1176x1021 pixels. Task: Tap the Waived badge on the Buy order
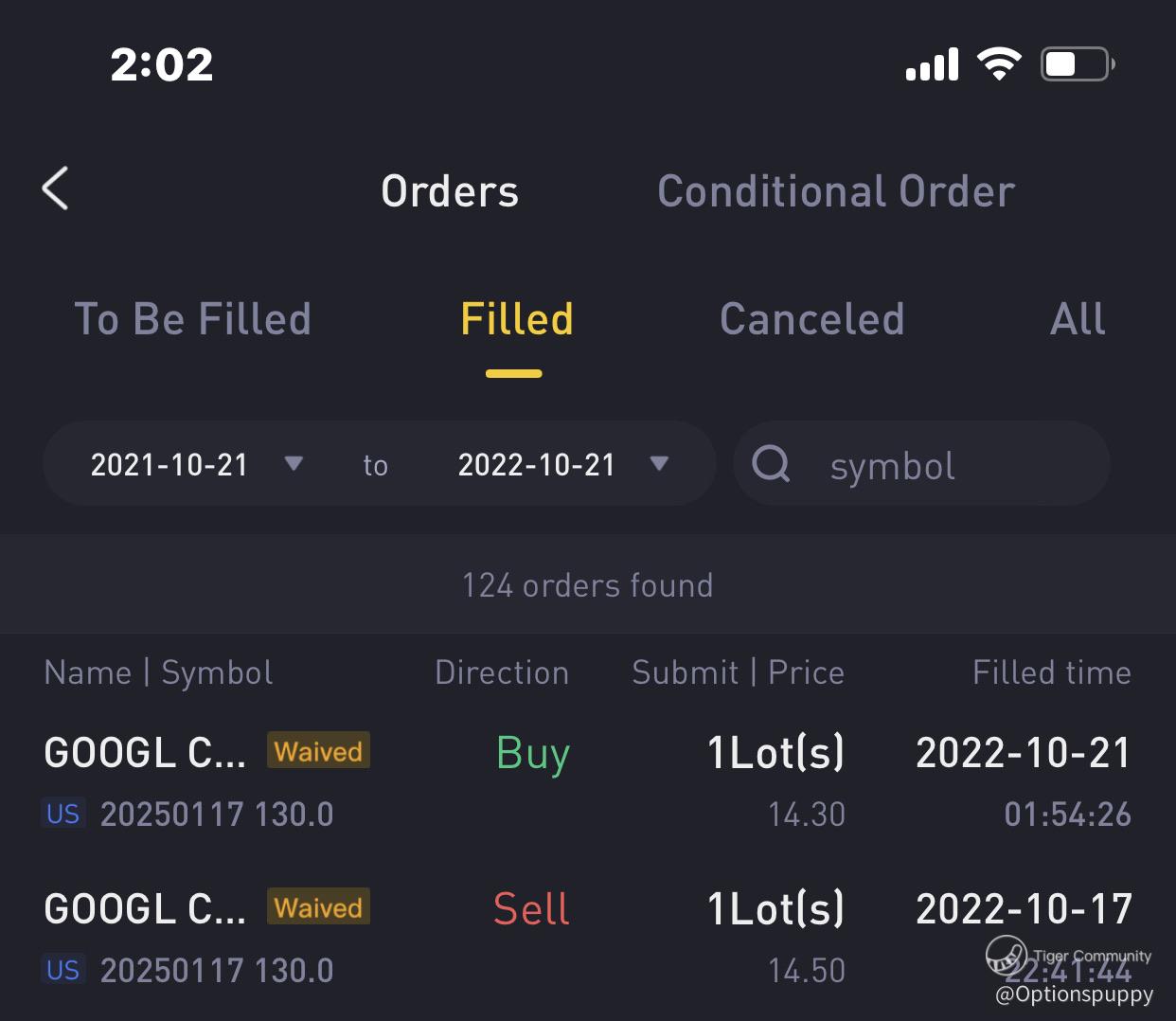click(x=318, y=751)
